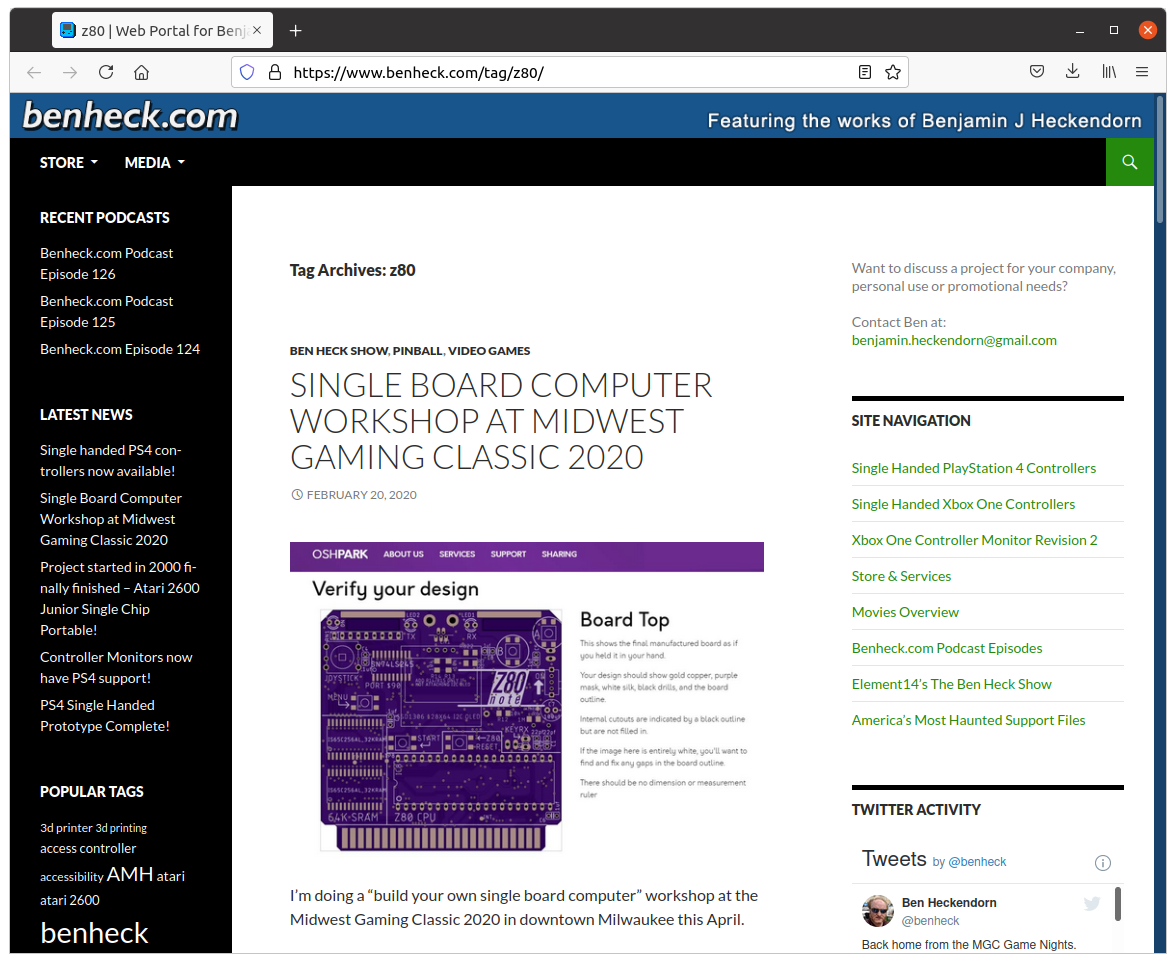The image size is (1176, 963).
Task: Open Benheck.com Podcast Episode 125
Action: (x=106, y=311)
